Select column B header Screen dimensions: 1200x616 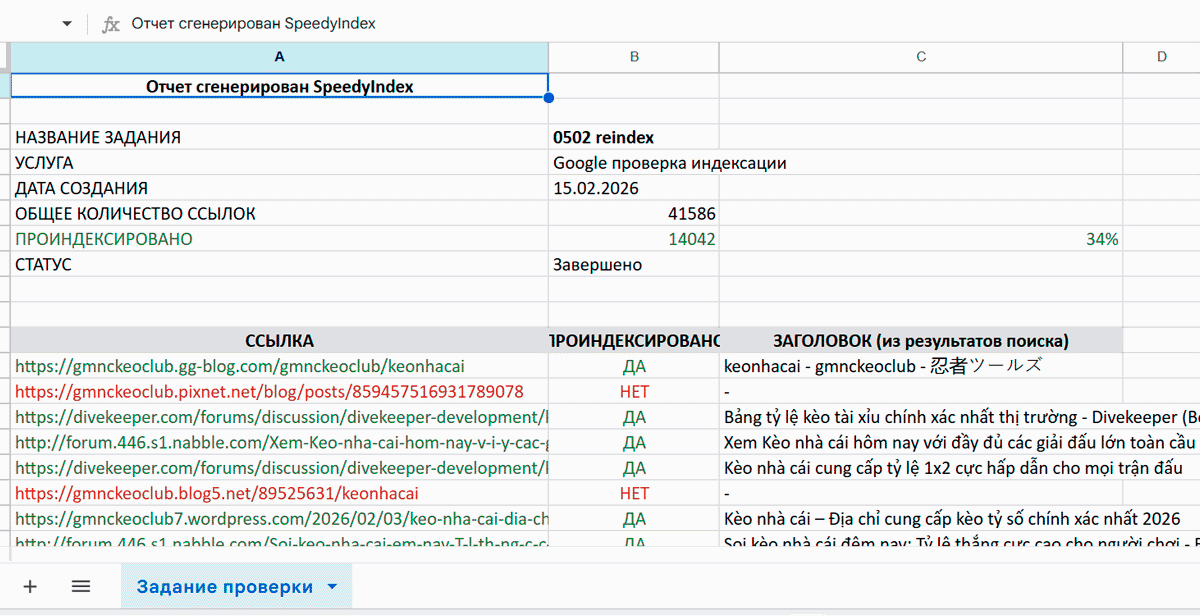click(x=633, y=57)
